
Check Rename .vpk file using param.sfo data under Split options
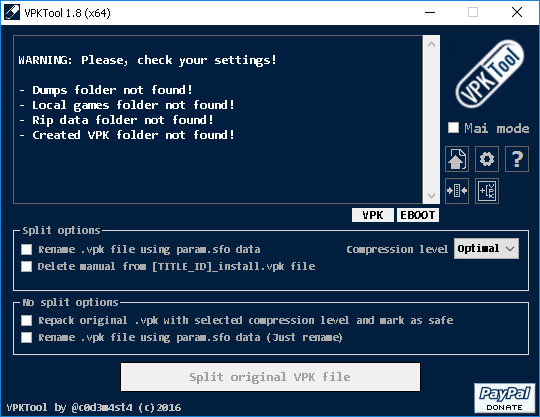[27, 249]
